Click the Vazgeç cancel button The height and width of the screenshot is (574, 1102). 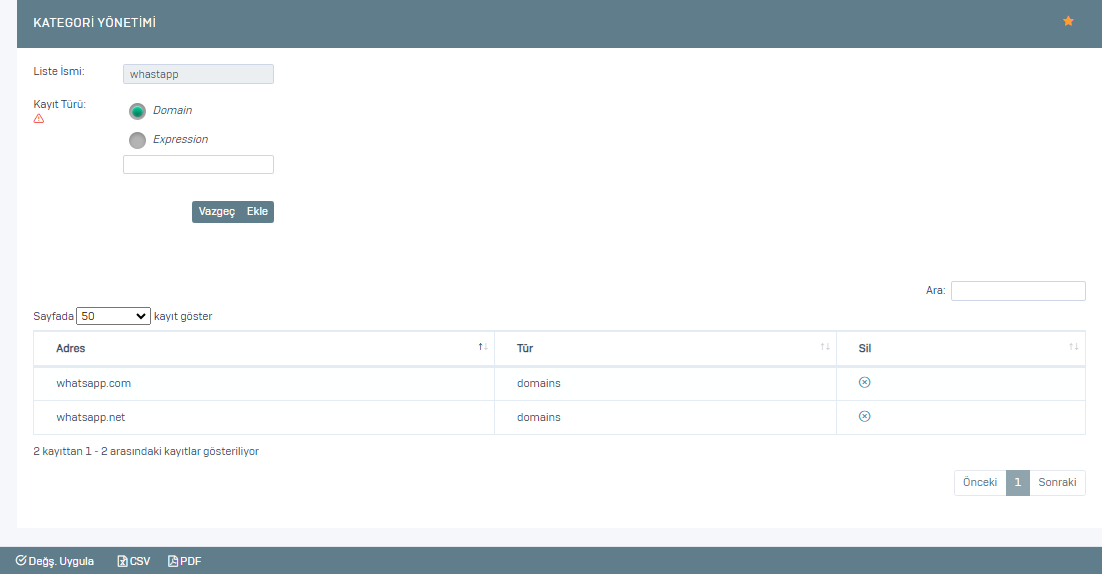click(x=216, y=211)
